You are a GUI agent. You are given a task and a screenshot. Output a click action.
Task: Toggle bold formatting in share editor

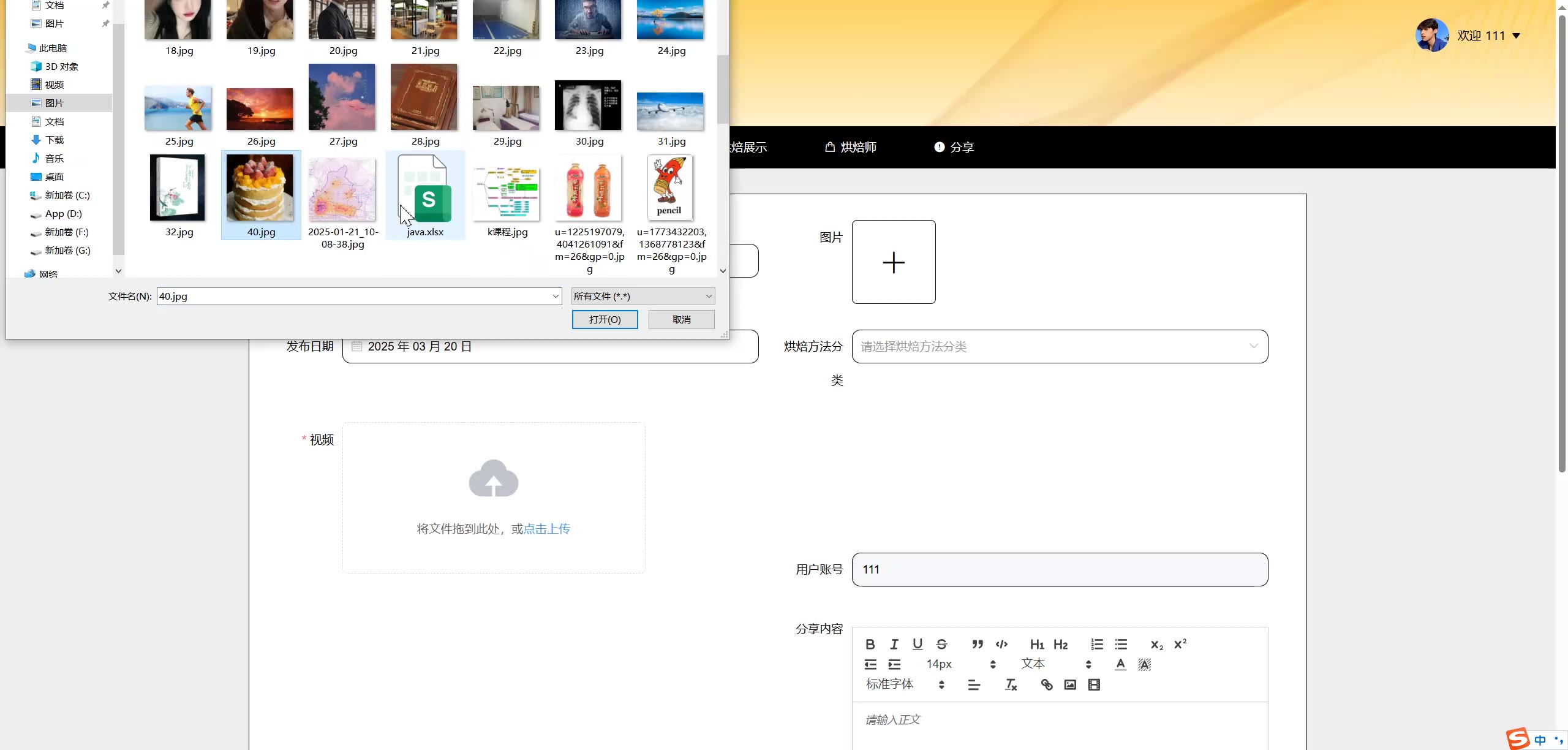tap(870, 644)
